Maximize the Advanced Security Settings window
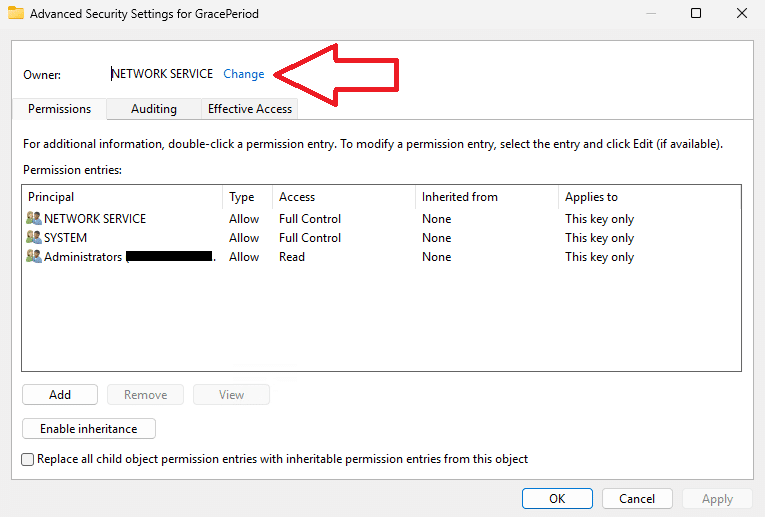 [x=696, y=13]
